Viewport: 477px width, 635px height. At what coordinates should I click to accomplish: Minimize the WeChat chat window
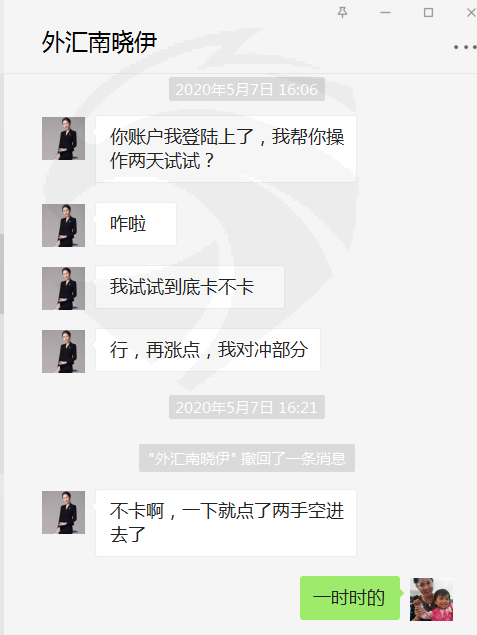pyautogui.click(x=385, y=13)
